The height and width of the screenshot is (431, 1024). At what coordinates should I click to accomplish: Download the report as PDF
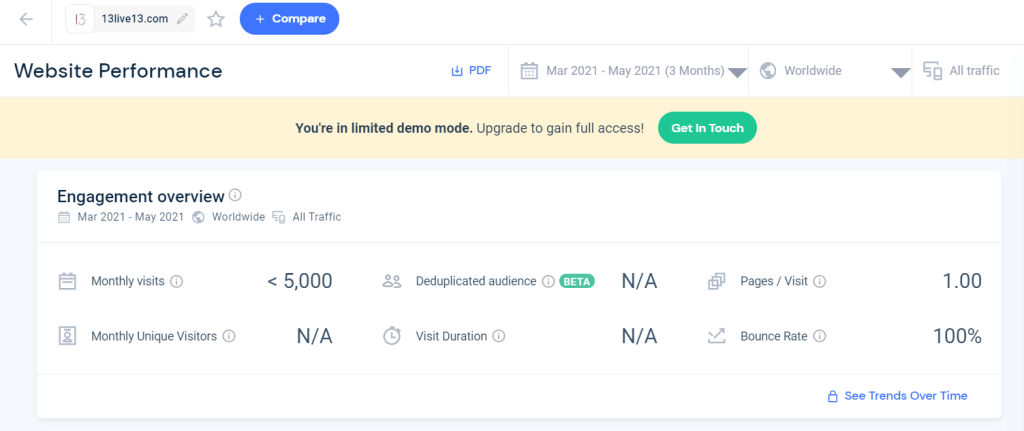471,71
